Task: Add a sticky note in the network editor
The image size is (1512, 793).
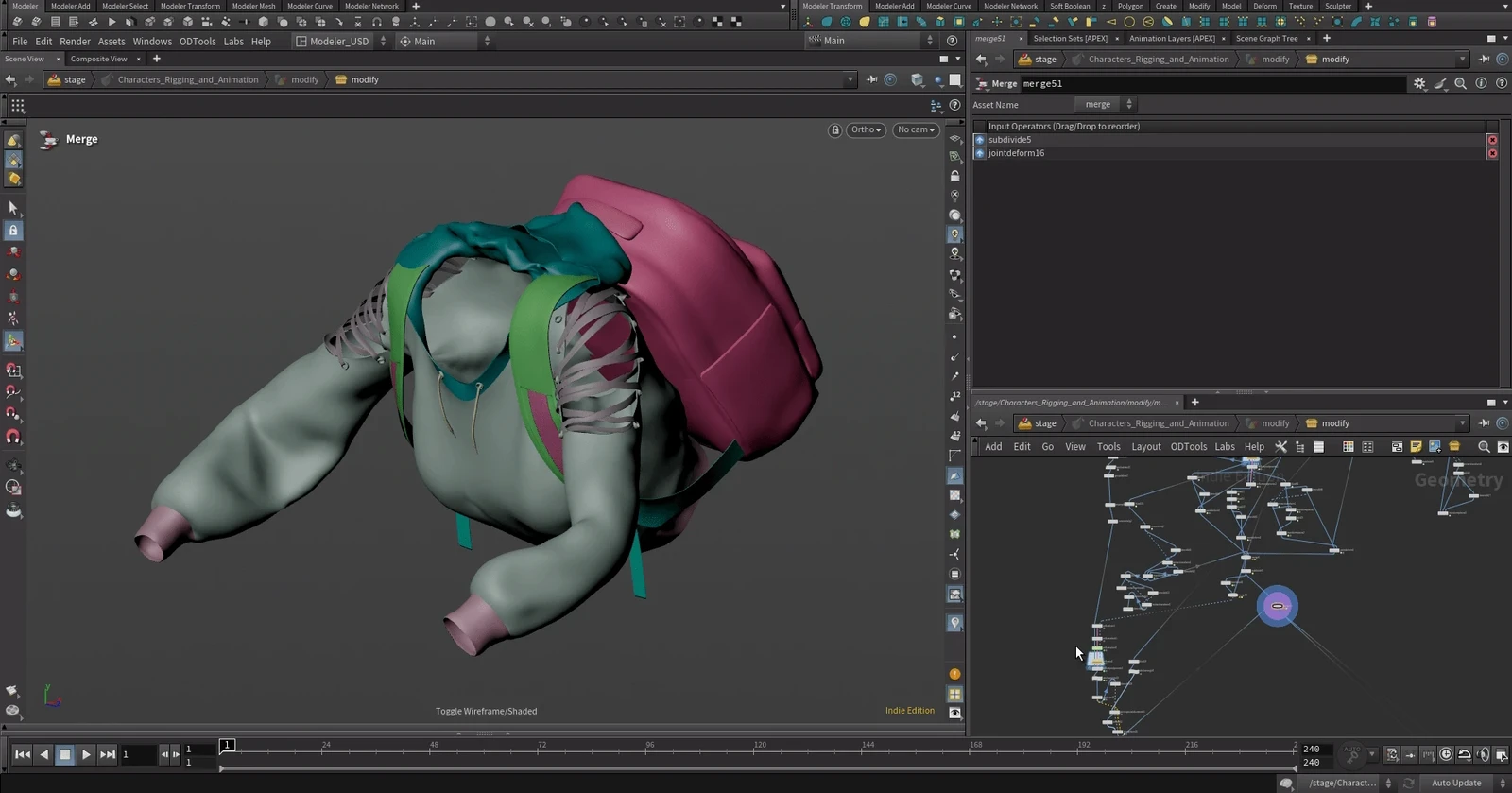Action: (x=1416, y=447)
